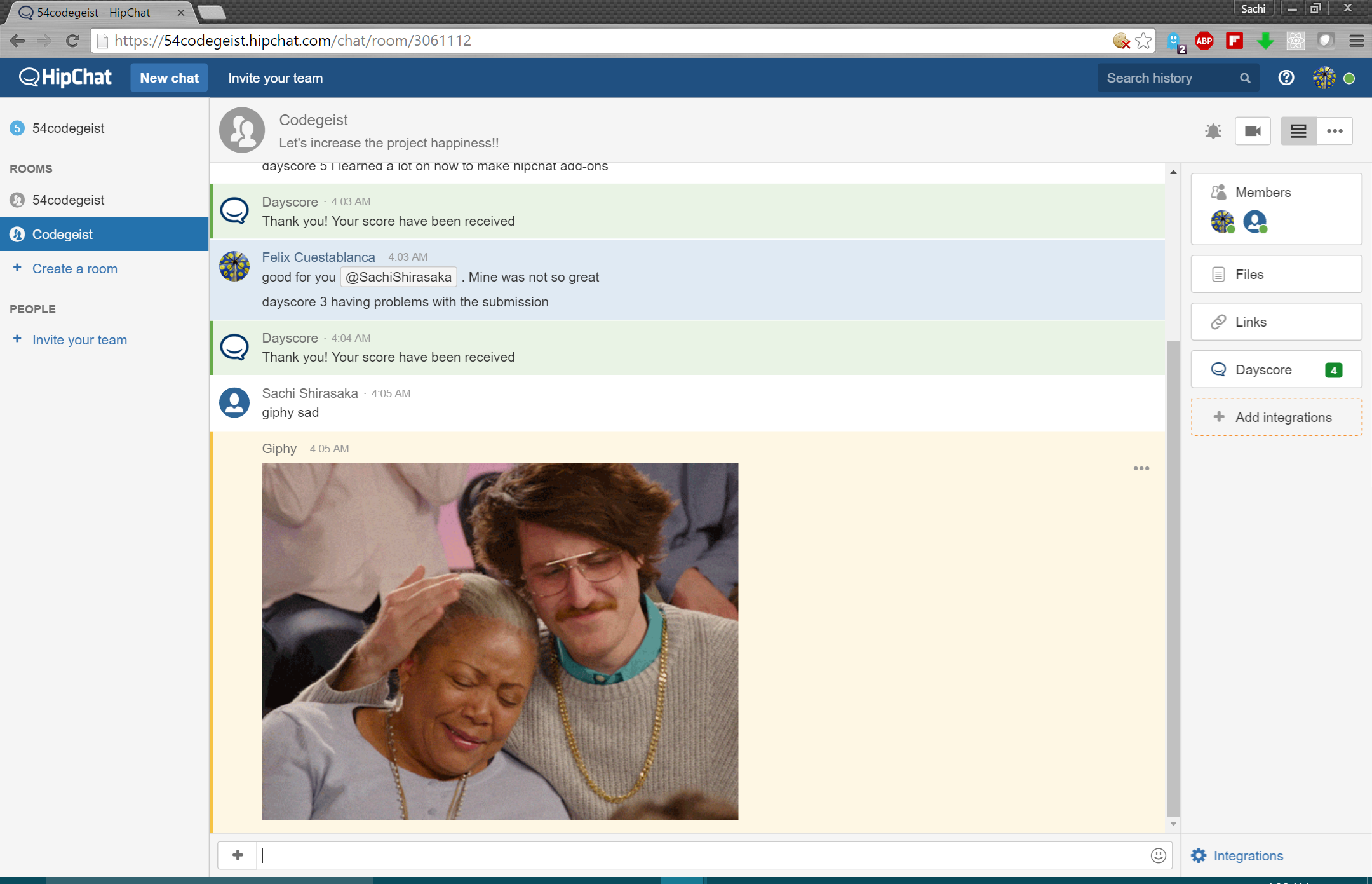Viewport: 1372px width, 884px height.
Task: Click the plus attachment button beside message box
Action: [238, 855]
